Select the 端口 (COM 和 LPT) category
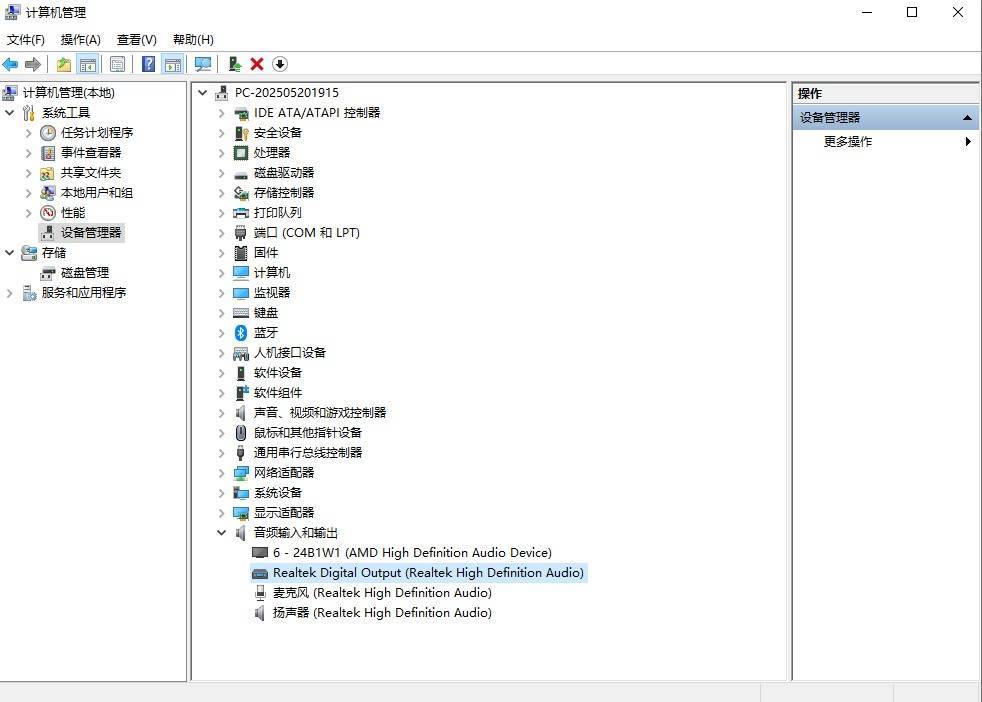This screenshot has height=702, width=982. click(306, 232)
